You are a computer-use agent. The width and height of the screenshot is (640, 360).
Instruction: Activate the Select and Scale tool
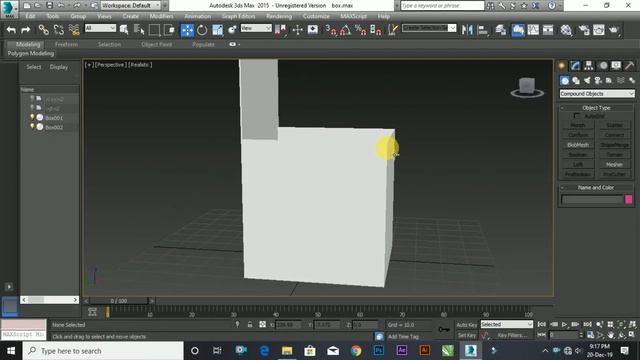coord(218,30)
